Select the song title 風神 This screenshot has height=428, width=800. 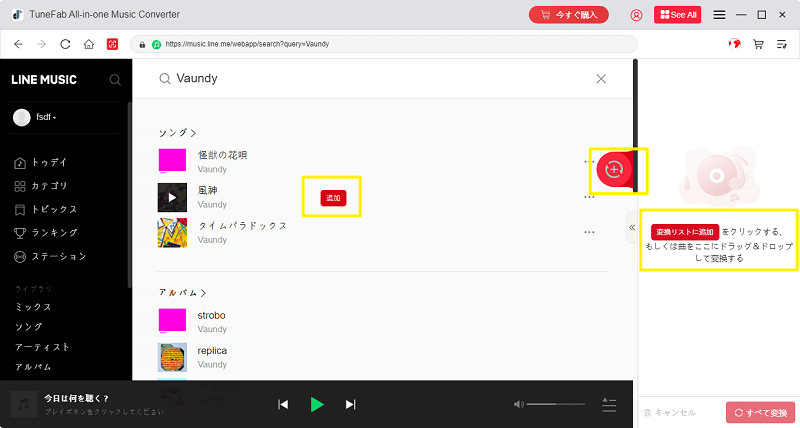click(x=208, y=190)
